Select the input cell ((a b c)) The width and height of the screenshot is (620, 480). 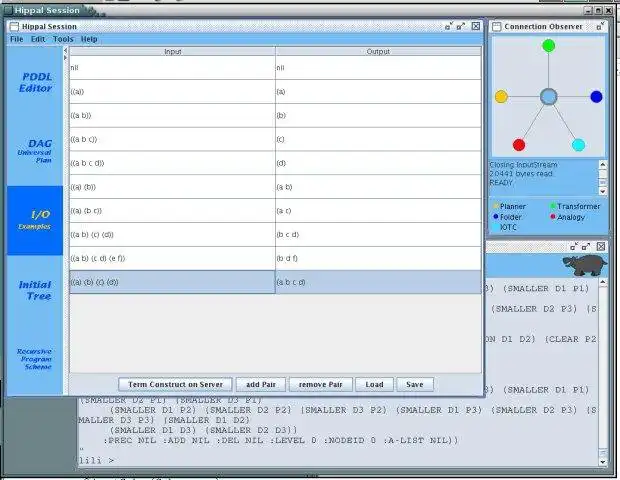(172, 139)
